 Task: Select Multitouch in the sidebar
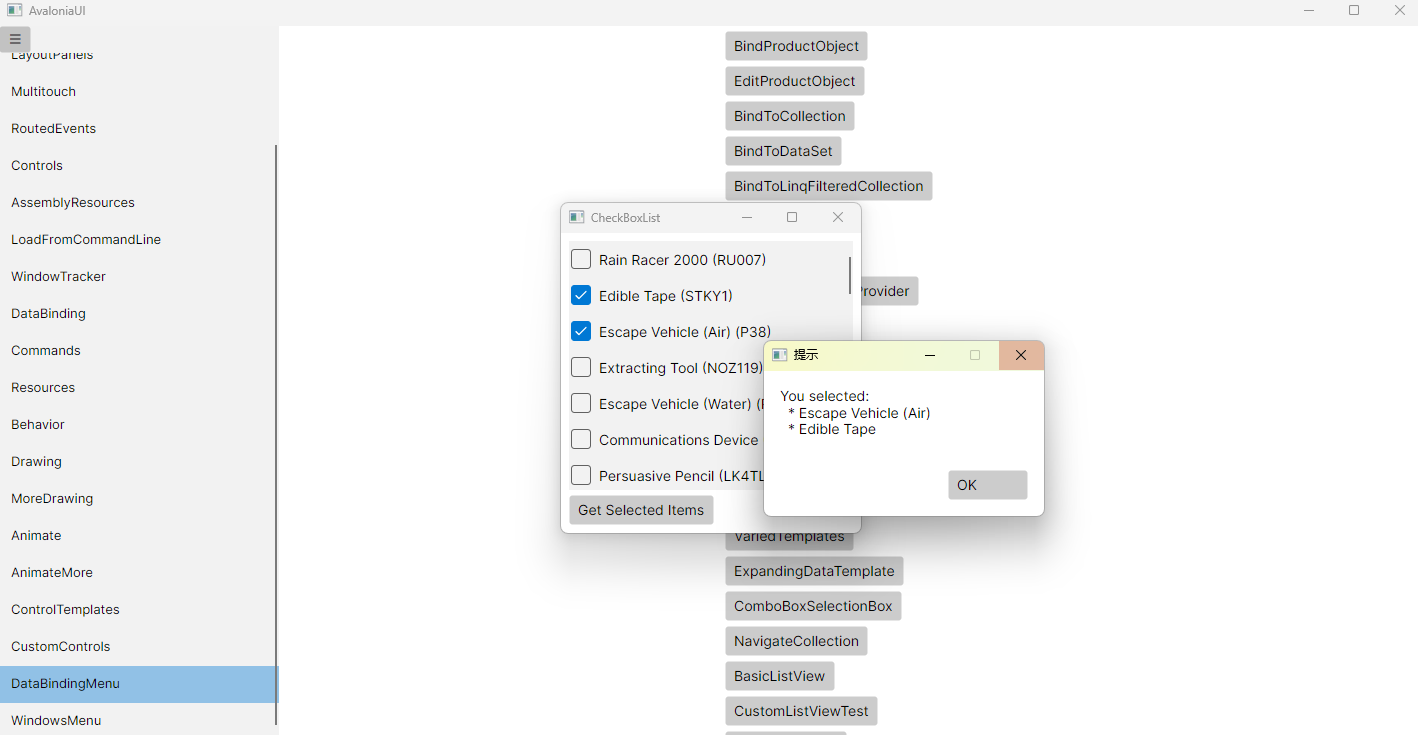pos(137,91)
